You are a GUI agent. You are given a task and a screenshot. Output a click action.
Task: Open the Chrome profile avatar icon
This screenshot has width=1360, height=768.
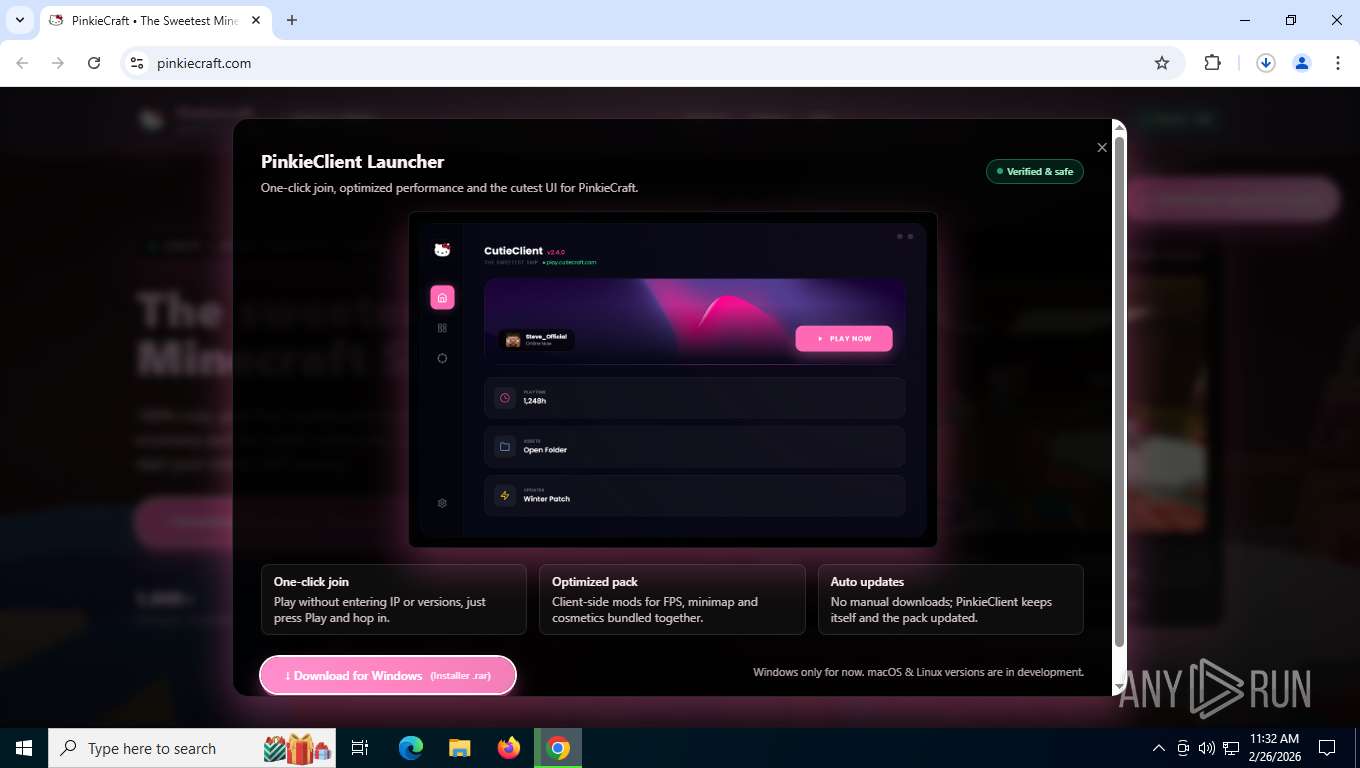coord(1302,63)
